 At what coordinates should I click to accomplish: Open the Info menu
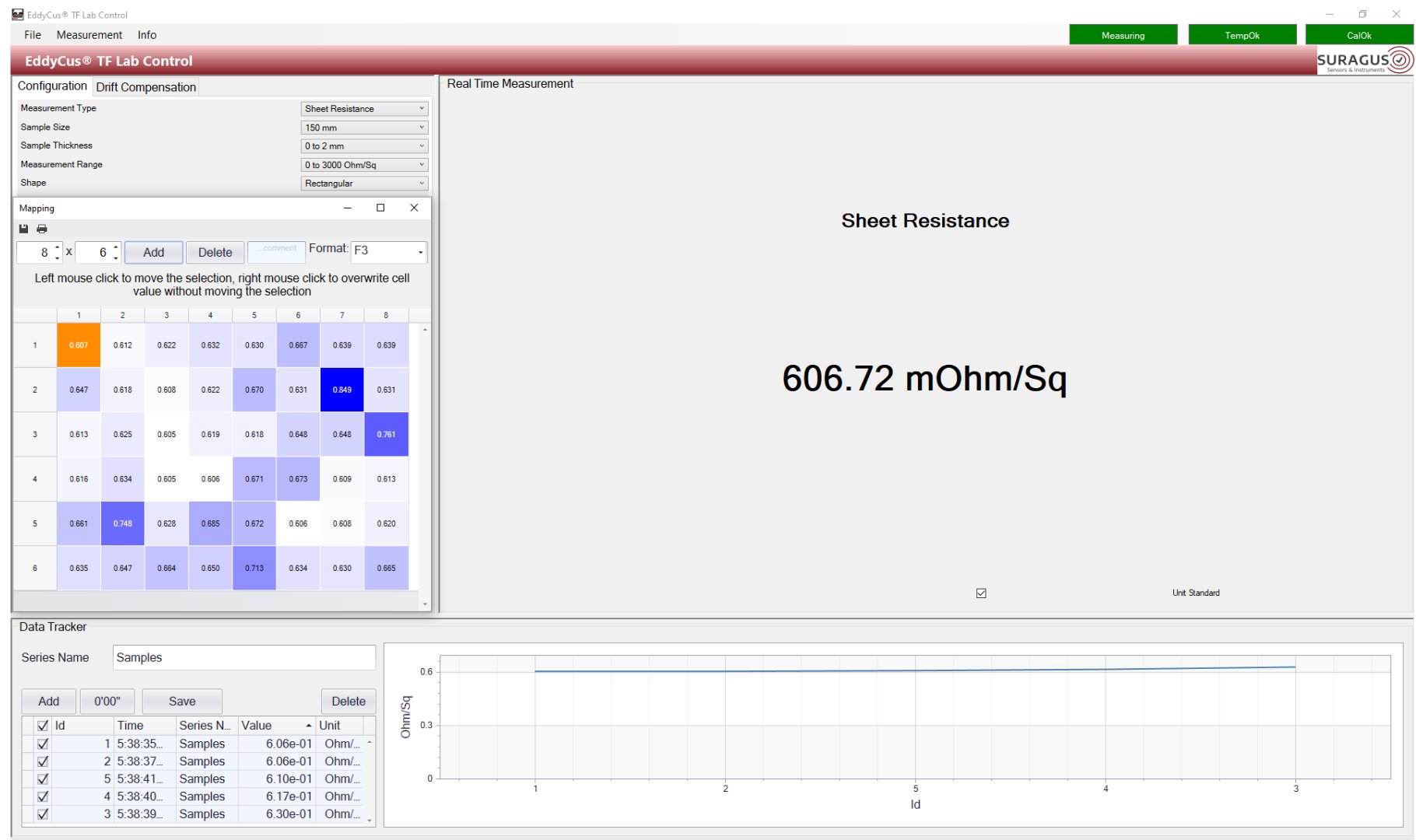147,35
